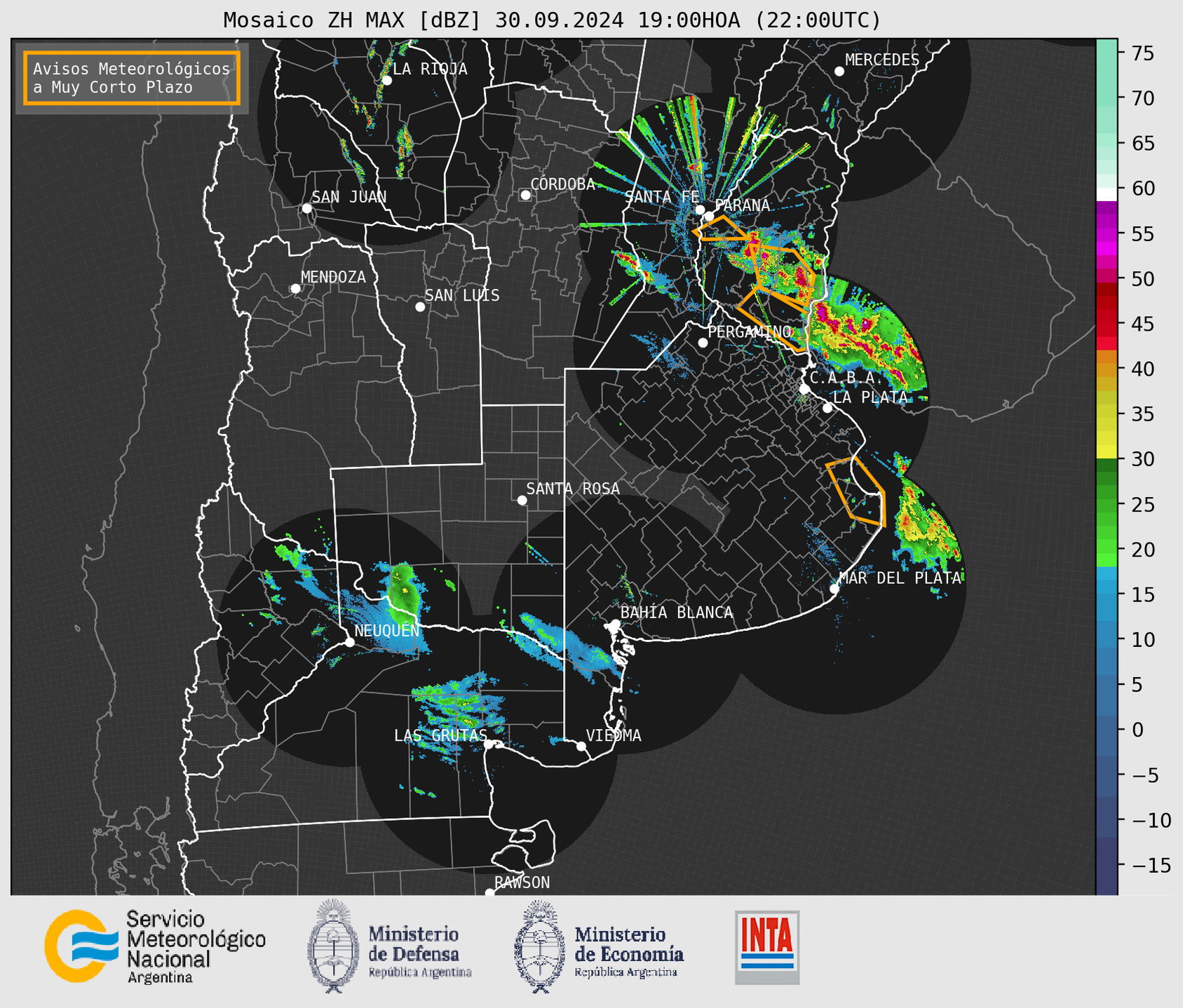The image size is (1183, 1008).
Task: Click the BAHÍA BLANCA city label
Action: [677, 613]
